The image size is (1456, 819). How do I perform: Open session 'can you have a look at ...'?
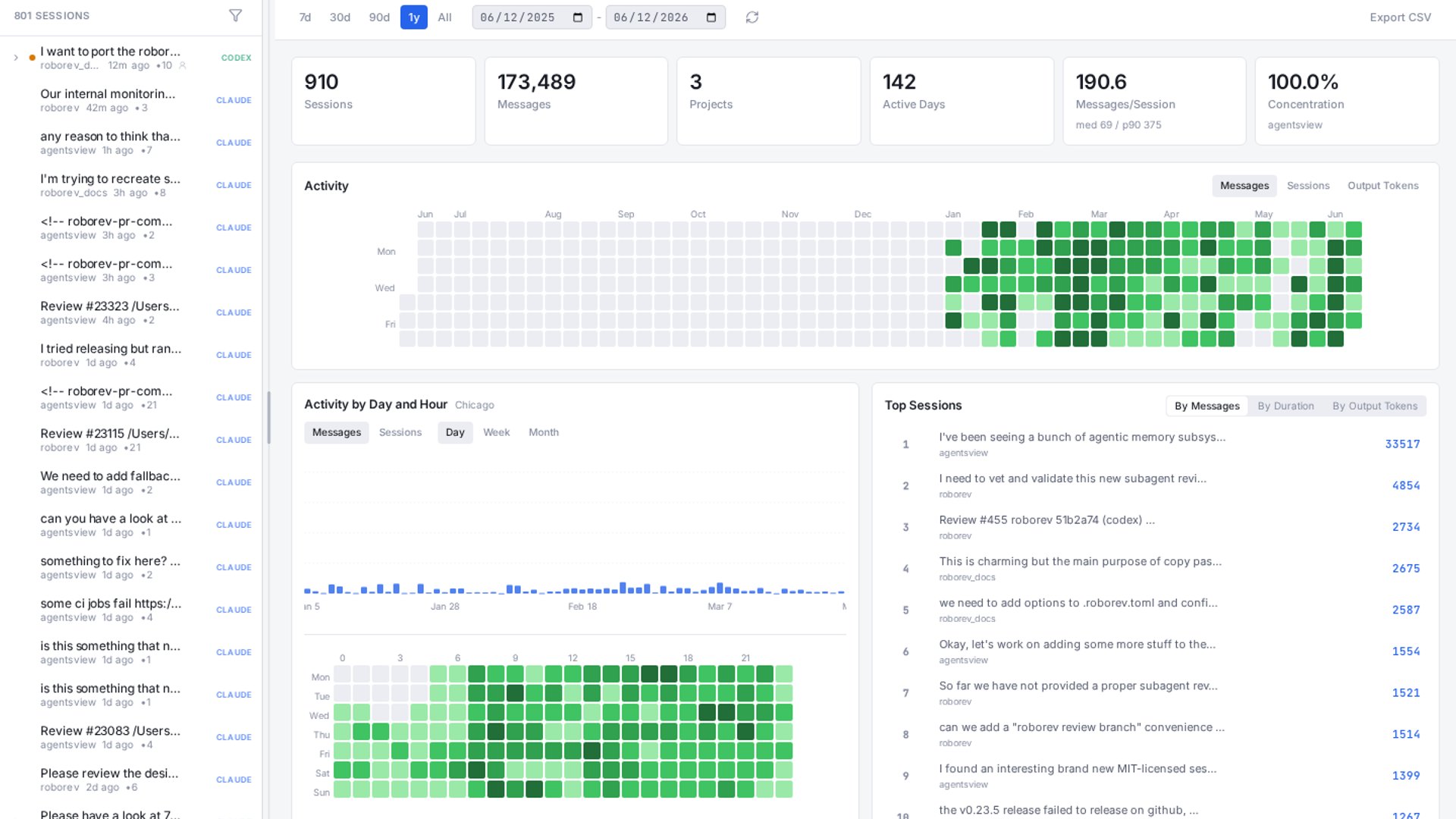point(131,525)
